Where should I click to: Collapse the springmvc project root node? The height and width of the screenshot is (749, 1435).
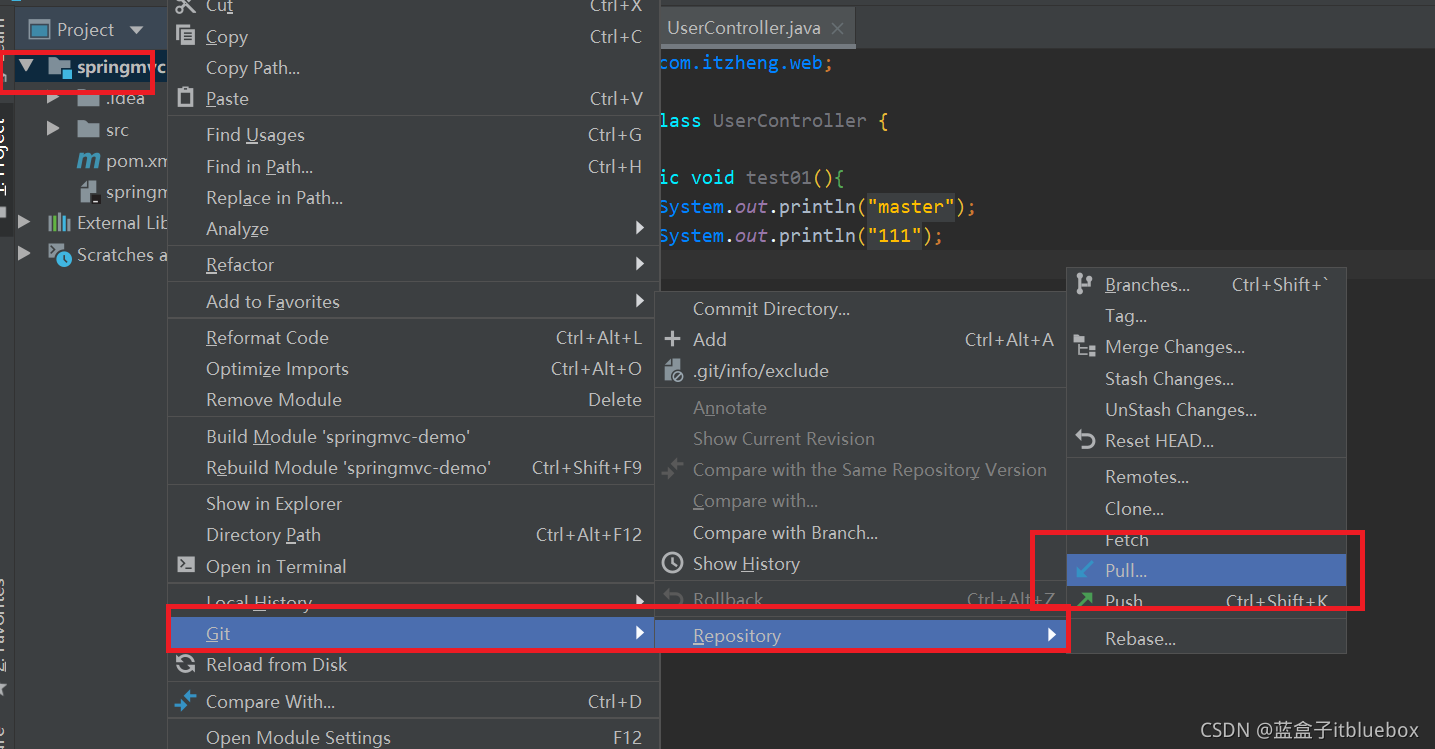tap(26, 67)
